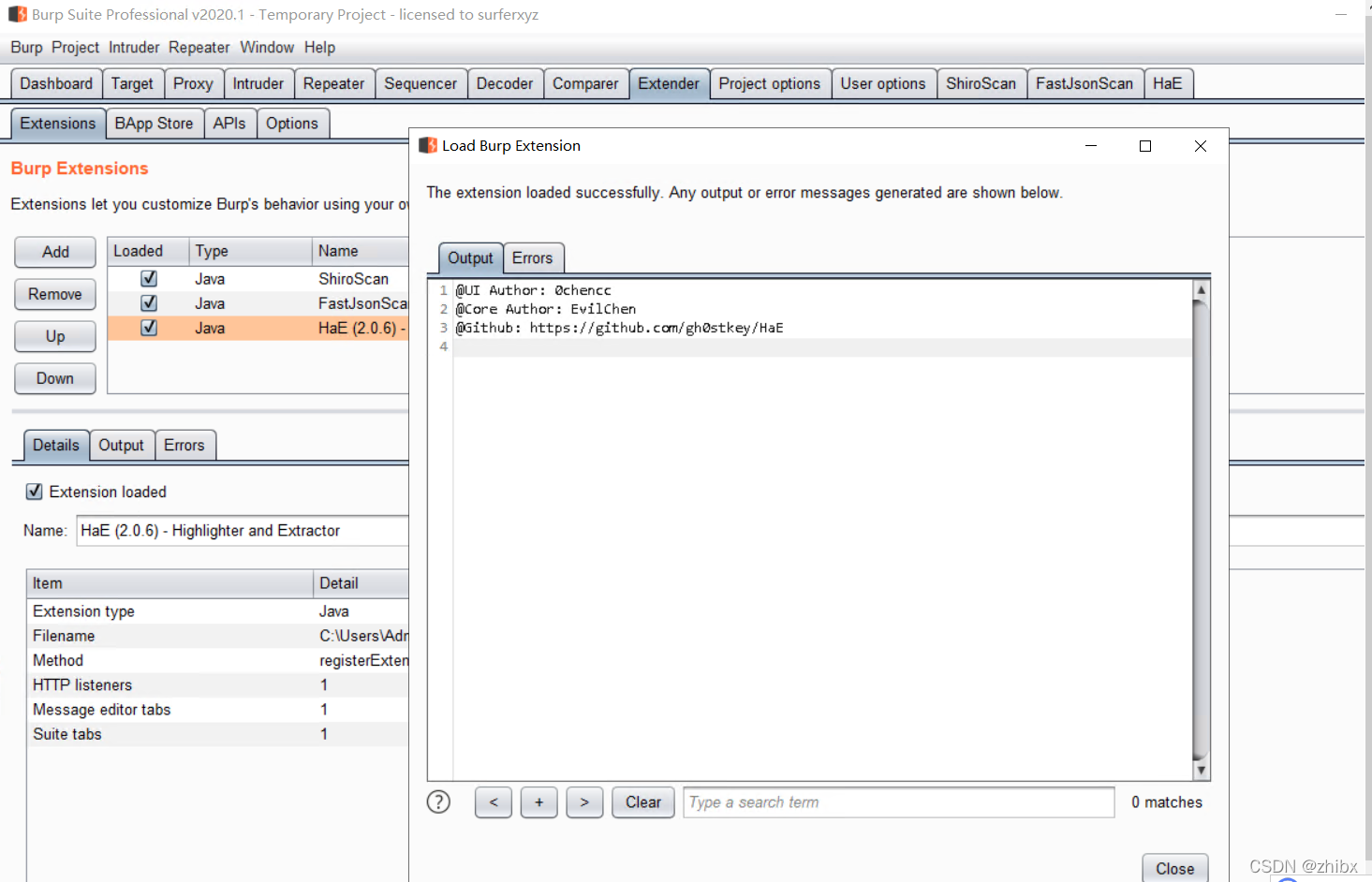The image size is (1372, 882).
Task: Switch to the Errors tab in the dialog
Action: pos(533,257)
